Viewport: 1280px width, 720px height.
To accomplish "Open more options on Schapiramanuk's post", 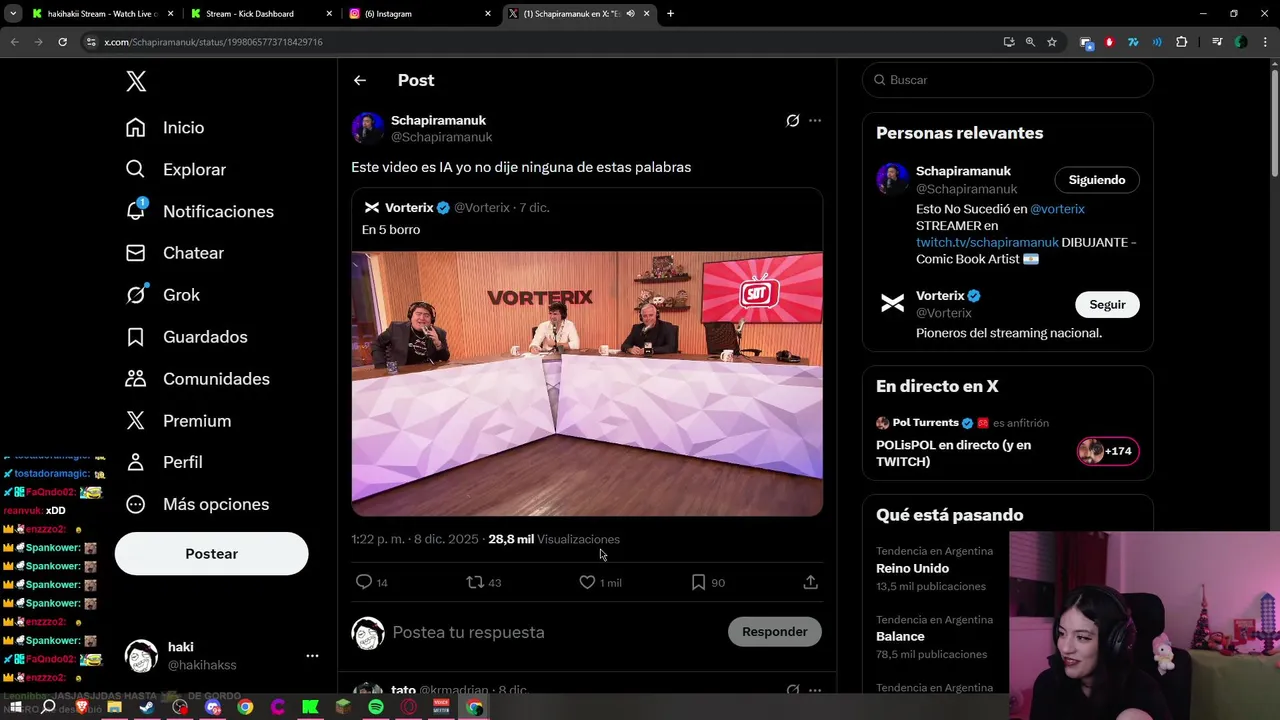I will pyautogui.click(x=815, y=121).
